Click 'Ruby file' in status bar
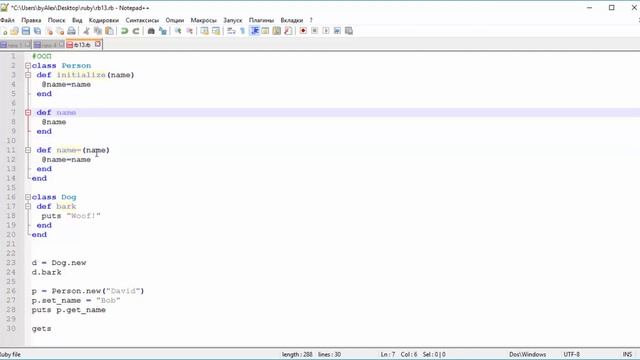The image size is (640, 360). [x=10, y=354]
